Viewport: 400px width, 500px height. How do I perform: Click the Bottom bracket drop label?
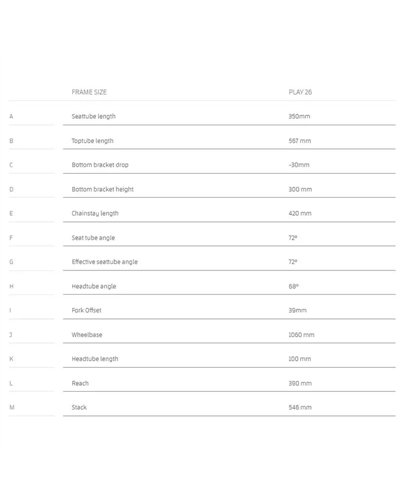tap(100, 165)
